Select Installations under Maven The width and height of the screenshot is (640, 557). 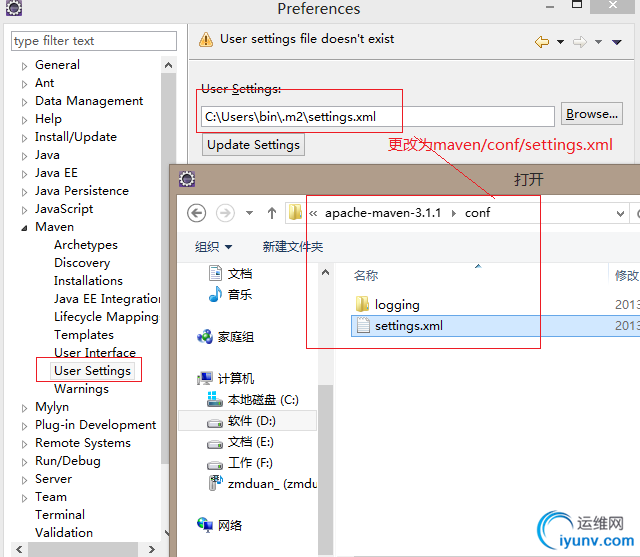88,281
